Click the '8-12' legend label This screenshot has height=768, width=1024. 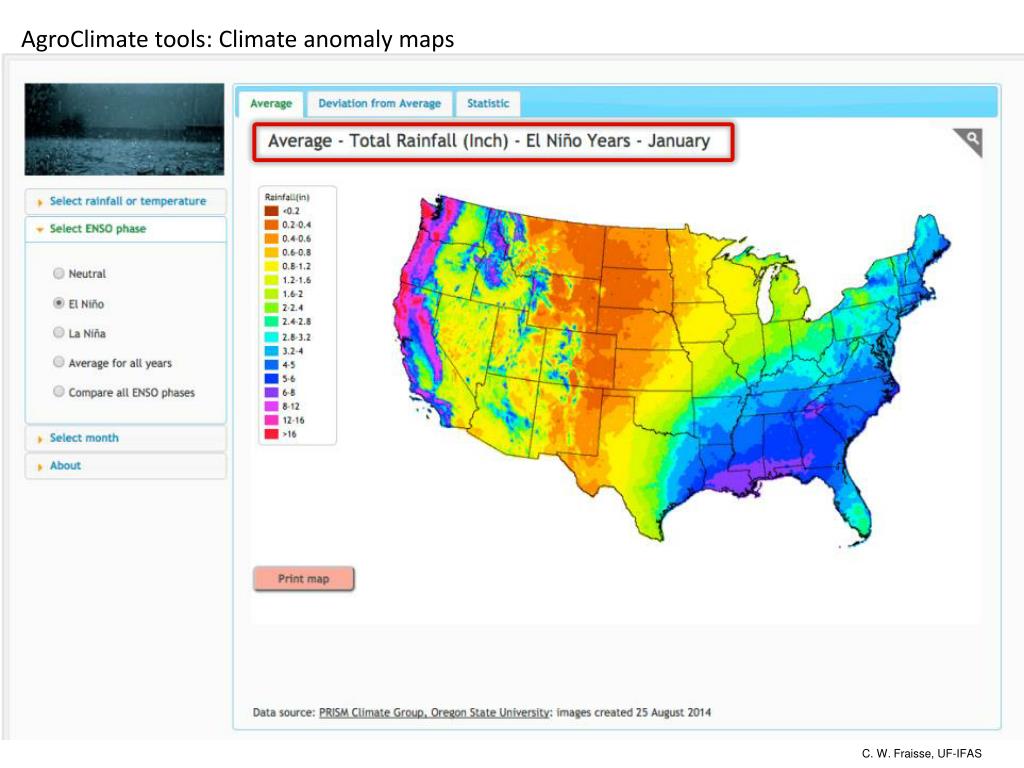(291, 406)
